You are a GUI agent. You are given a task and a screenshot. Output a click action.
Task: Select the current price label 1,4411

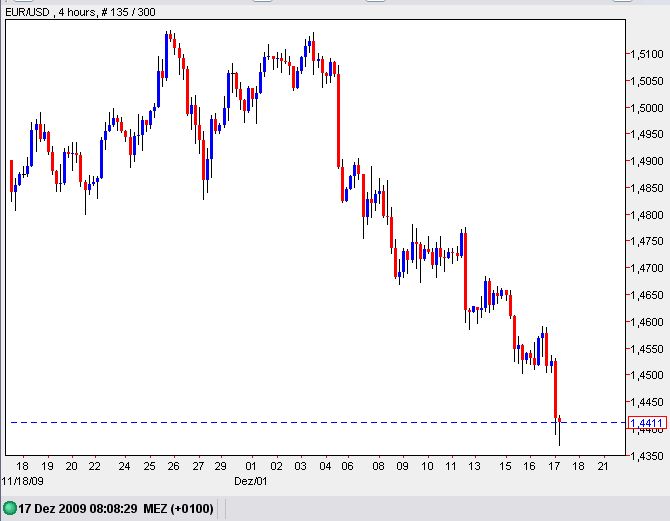pyautogui.click(x=647, y=423)
